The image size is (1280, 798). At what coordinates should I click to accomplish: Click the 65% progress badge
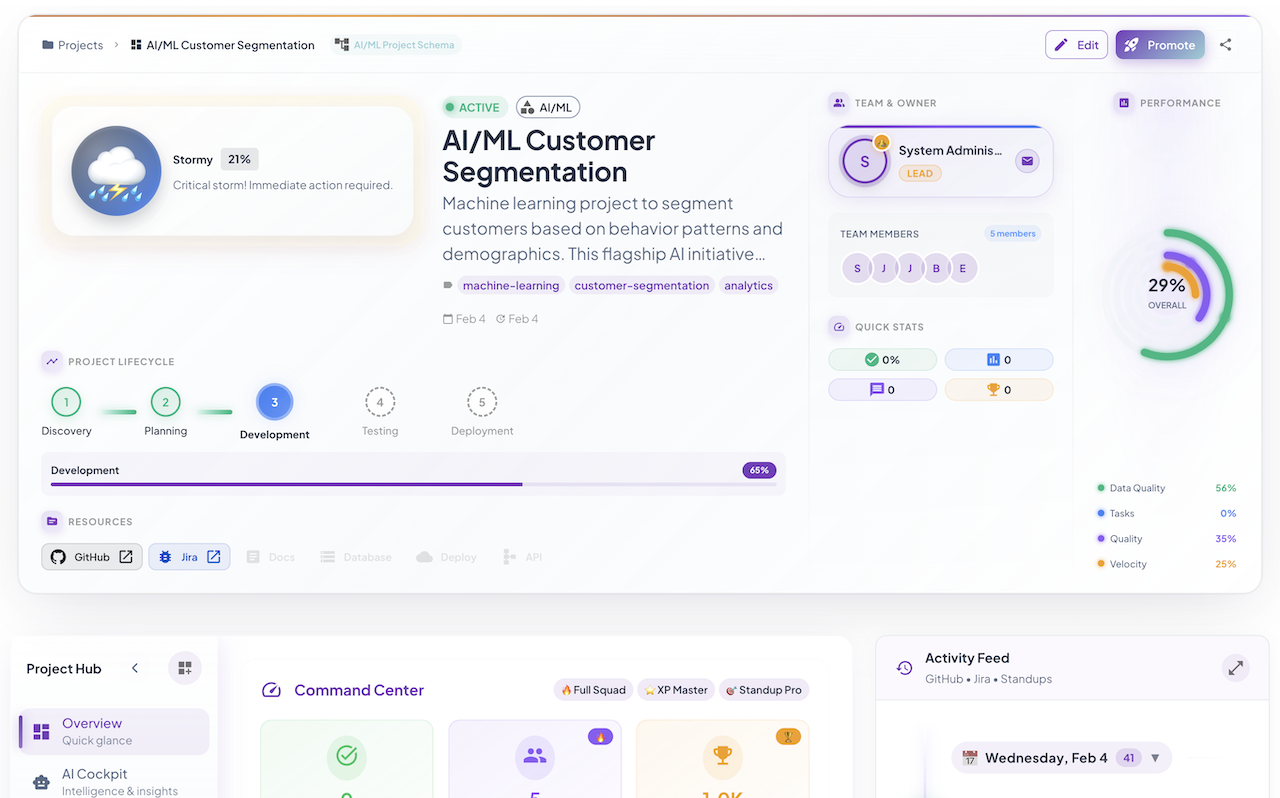759,470
